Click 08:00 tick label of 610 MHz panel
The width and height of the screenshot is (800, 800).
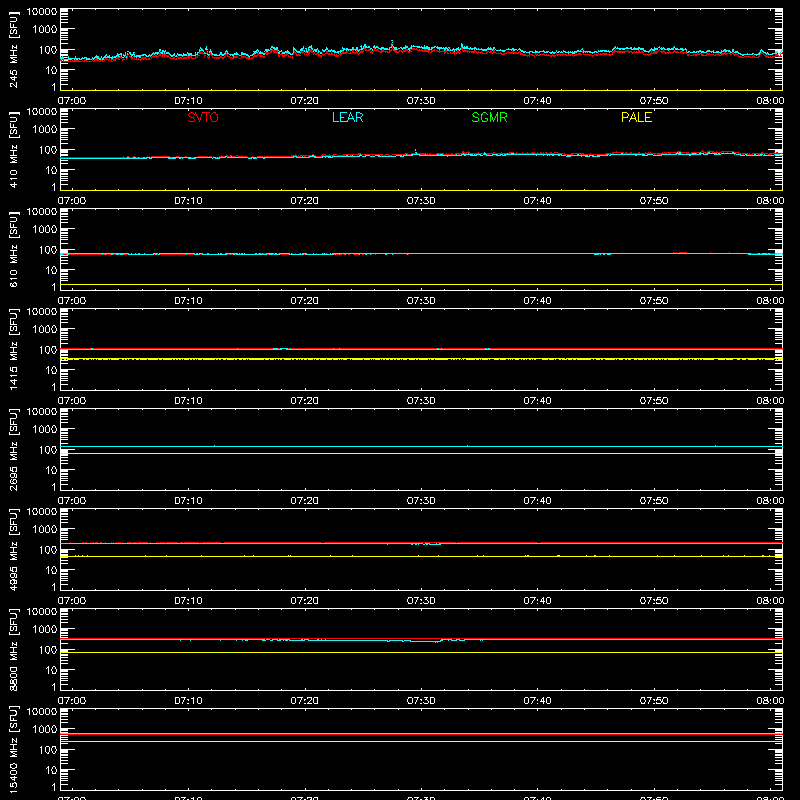[770, 301]
